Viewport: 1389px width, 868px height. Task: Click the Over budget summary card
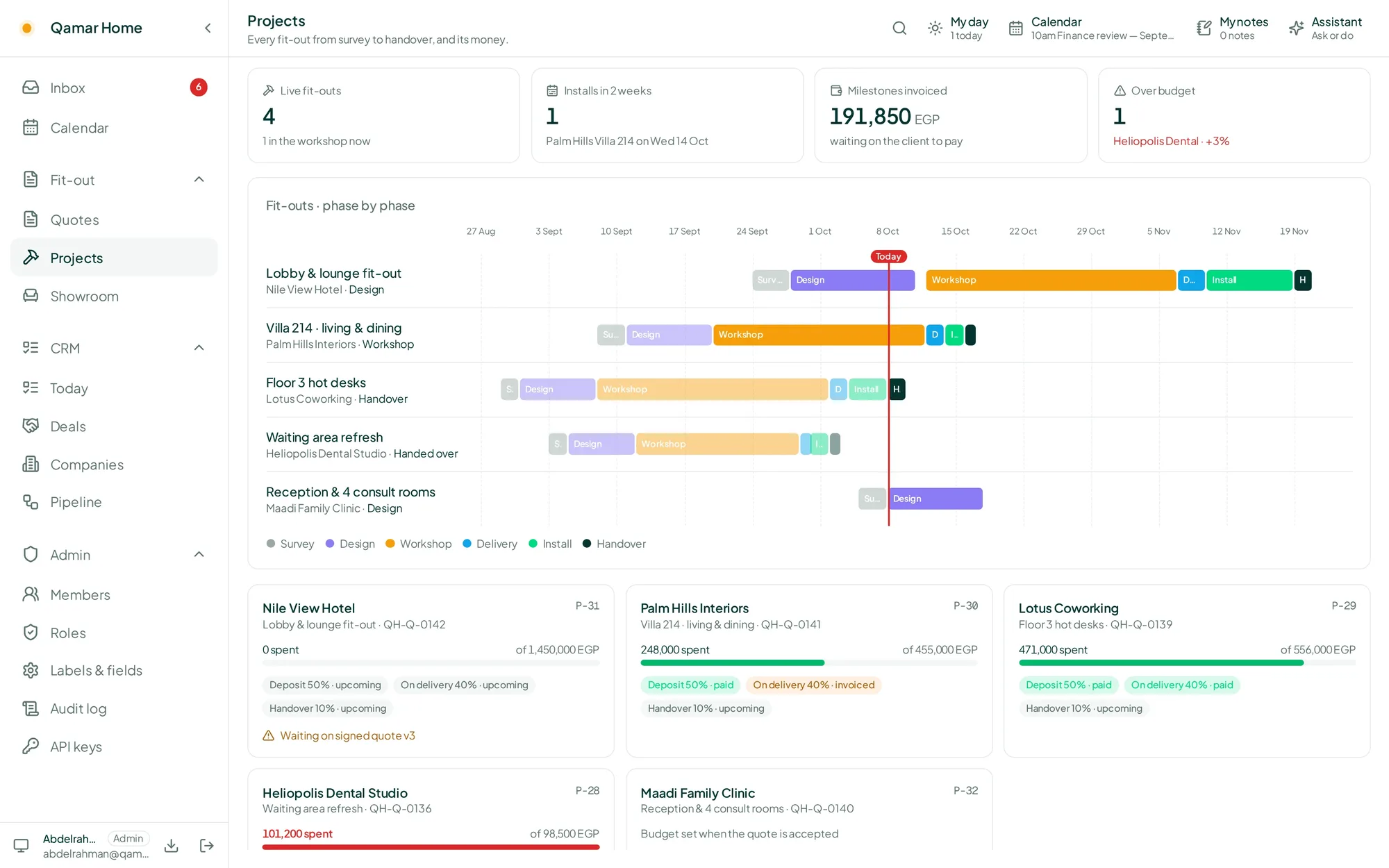(1234, 115)
